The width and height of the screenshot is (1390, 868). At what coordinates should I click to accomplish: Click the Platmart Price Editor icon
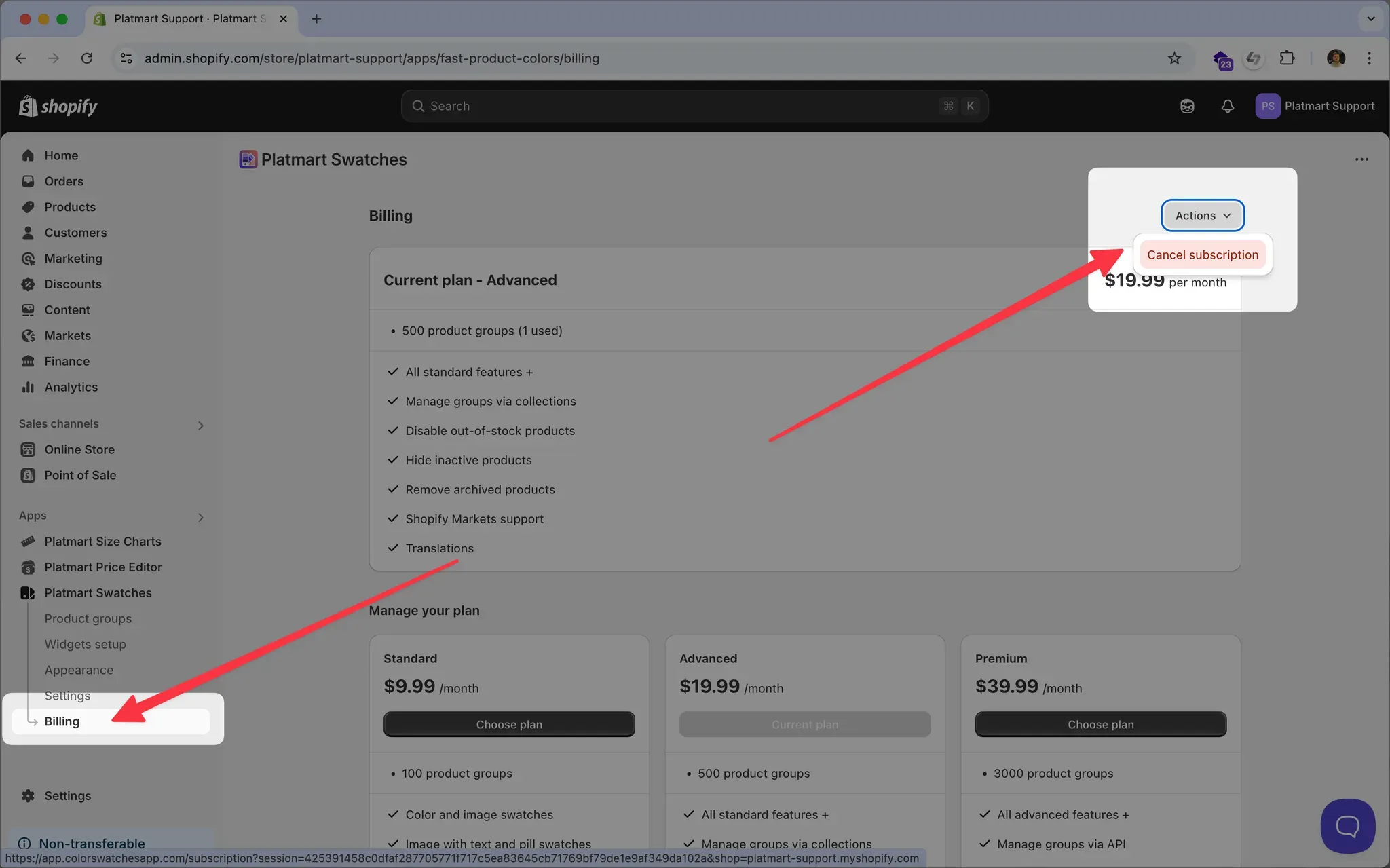coord(28,567)
